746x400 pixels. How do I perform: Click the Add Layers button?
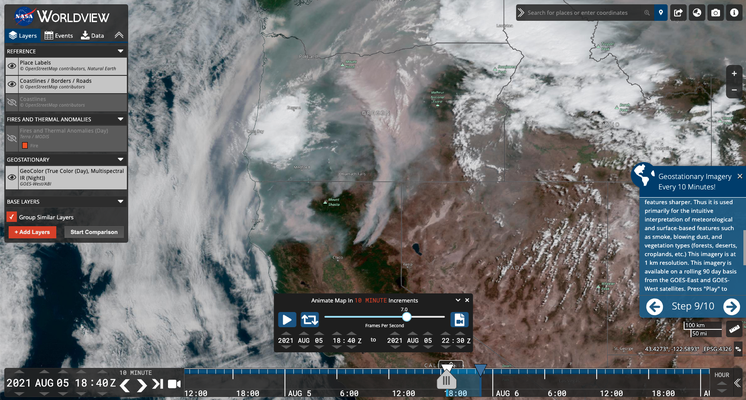(x=33, y=232)
